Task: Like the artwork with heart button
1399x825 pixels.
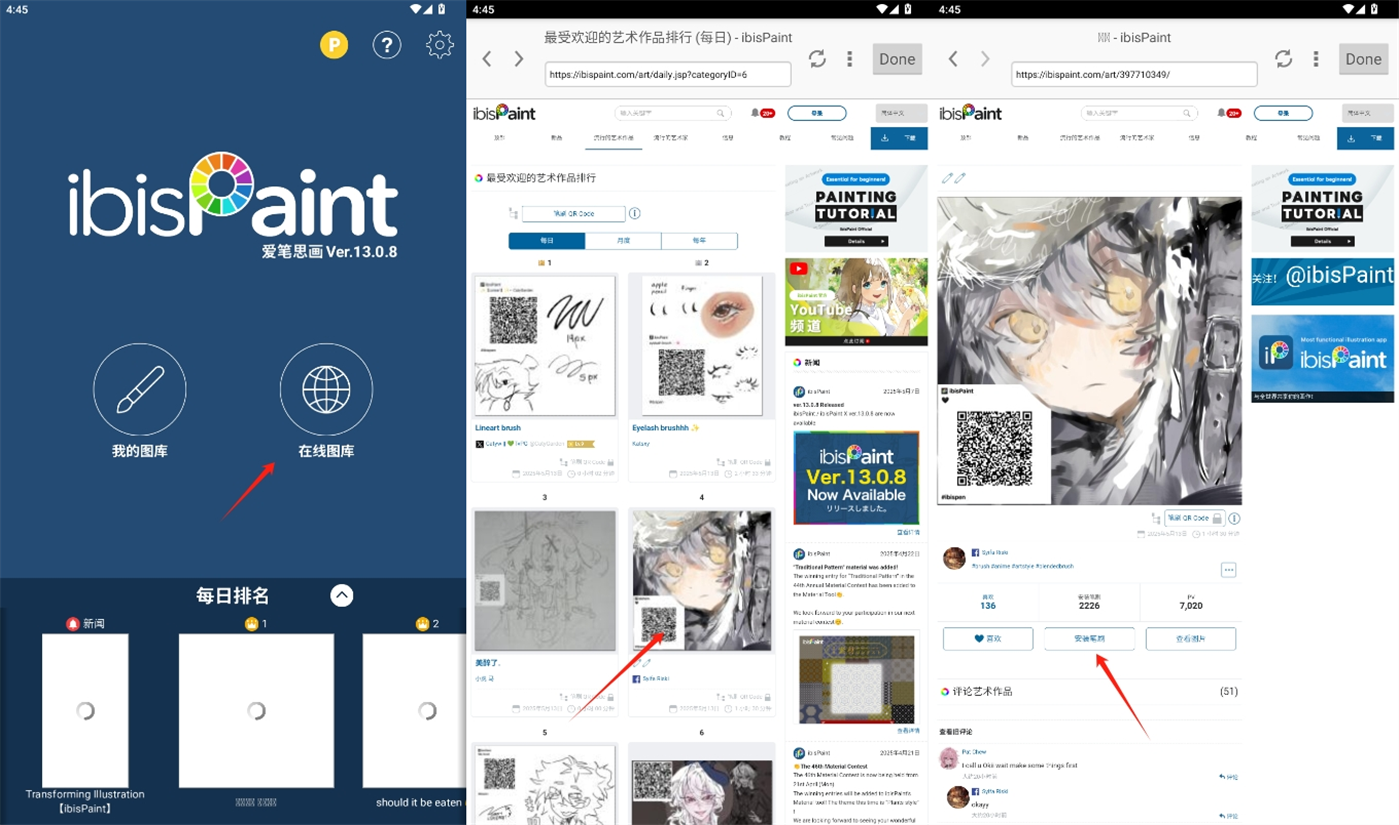Action: tap(988, 638)
